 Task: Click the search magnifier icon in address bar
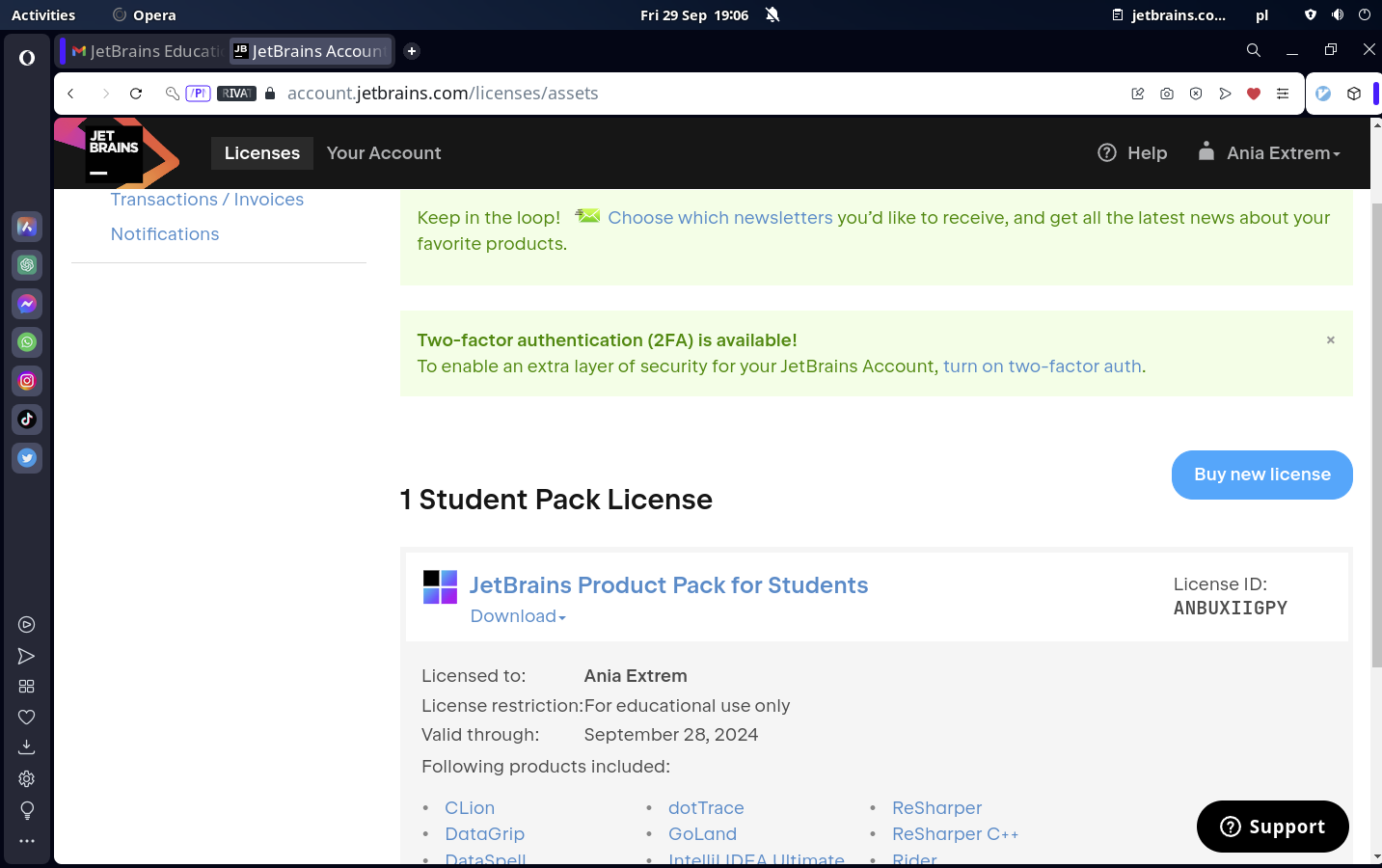(x=172, y=94)
